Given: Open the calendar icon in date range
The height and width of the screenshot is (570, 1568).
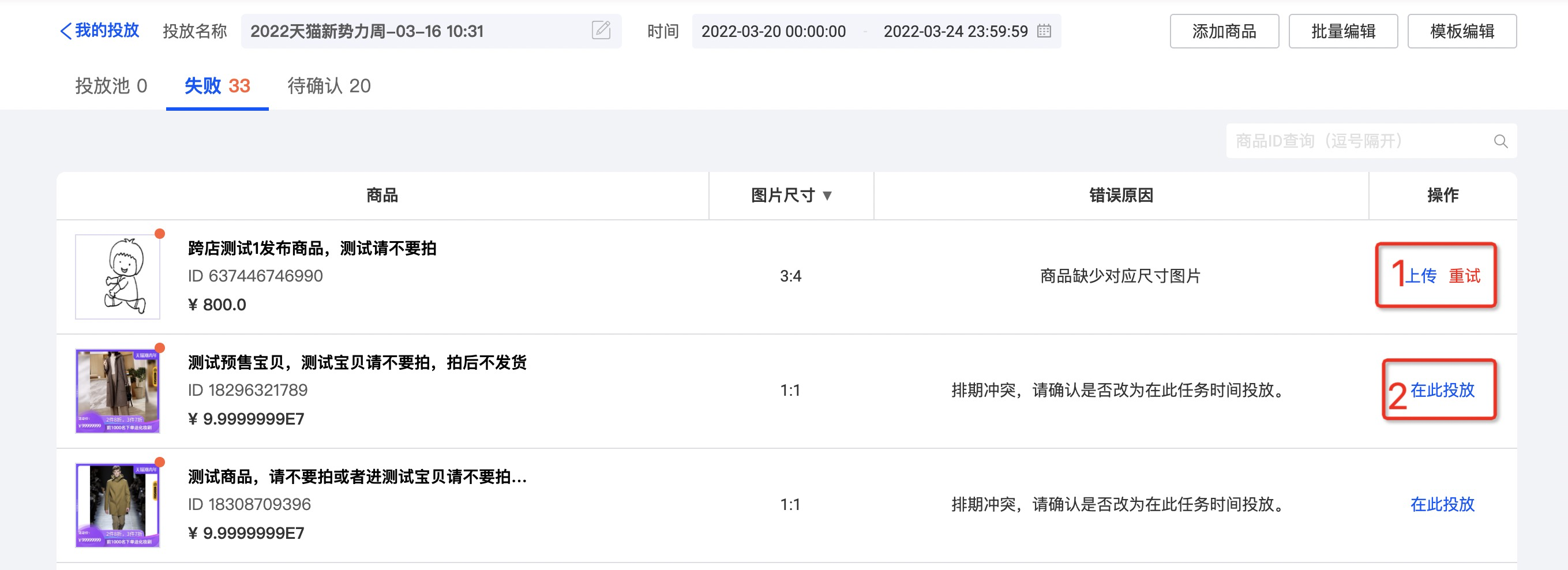Looking at the screenshot, I should (x=1044, y=31).
